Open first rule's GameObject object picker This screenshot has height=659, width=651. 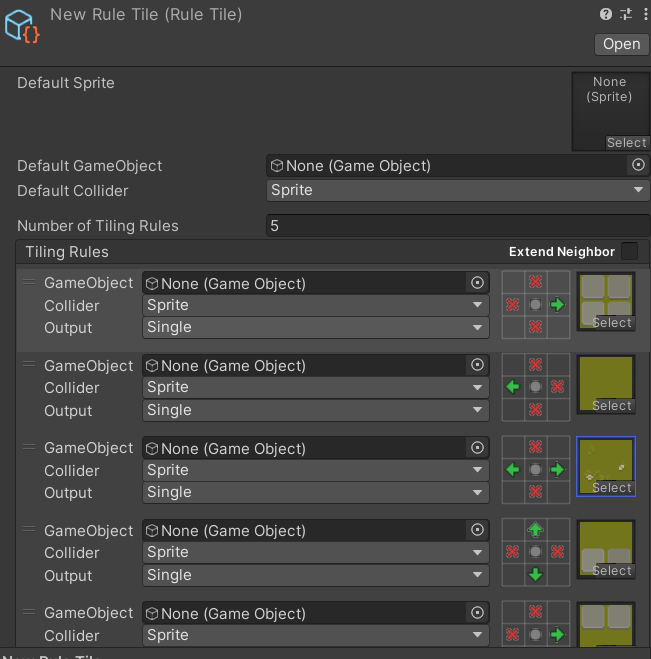point(477,283)
